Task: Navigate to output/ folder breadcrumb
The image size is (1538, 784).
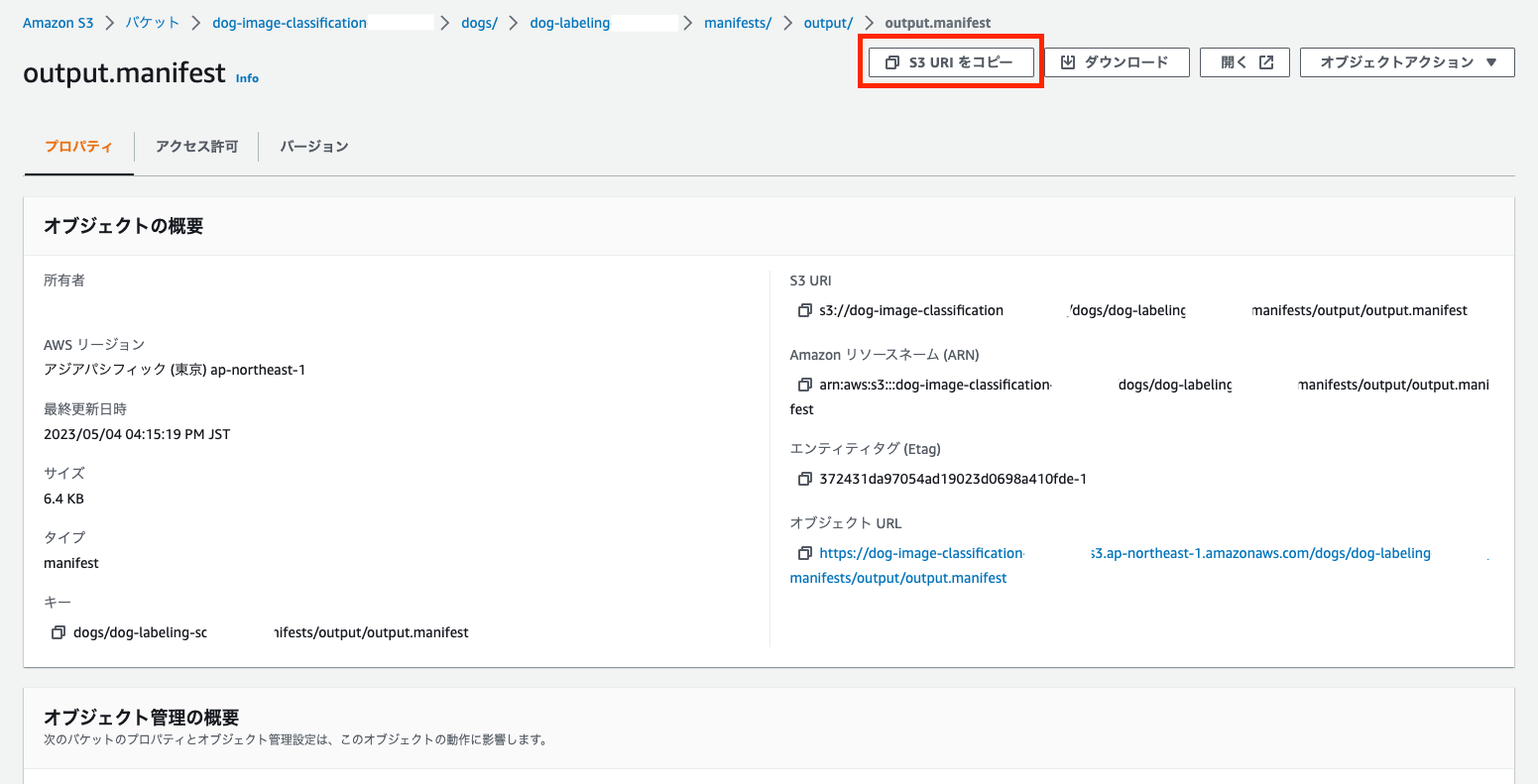Action: 828,23
